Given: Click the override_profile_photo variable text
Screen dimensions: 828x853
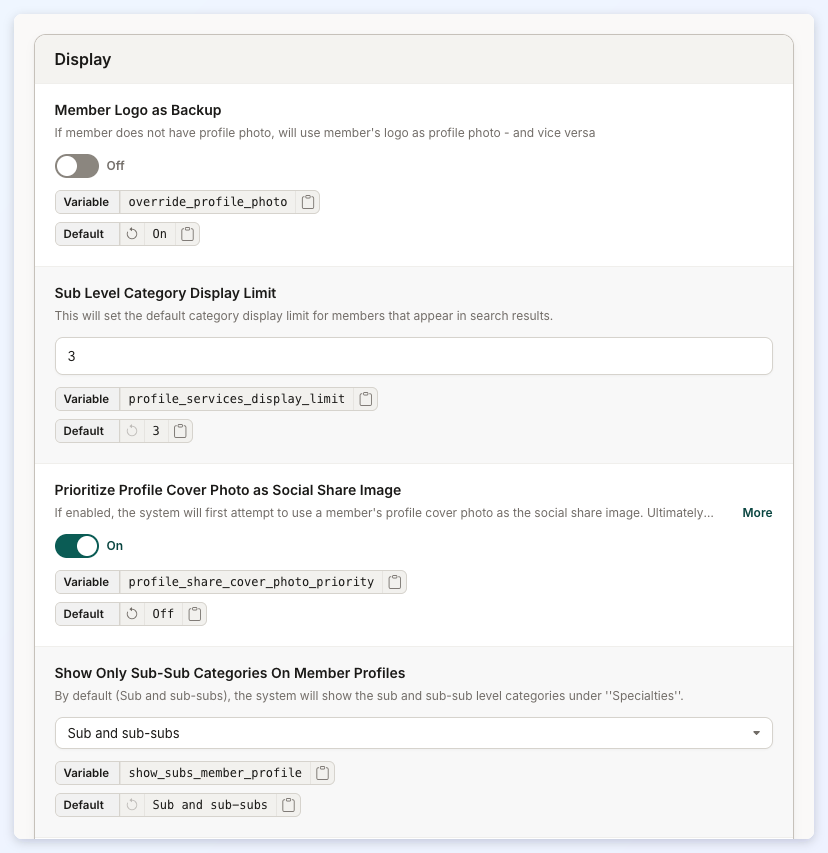Looking at the screenshot, I should [208, 202].
